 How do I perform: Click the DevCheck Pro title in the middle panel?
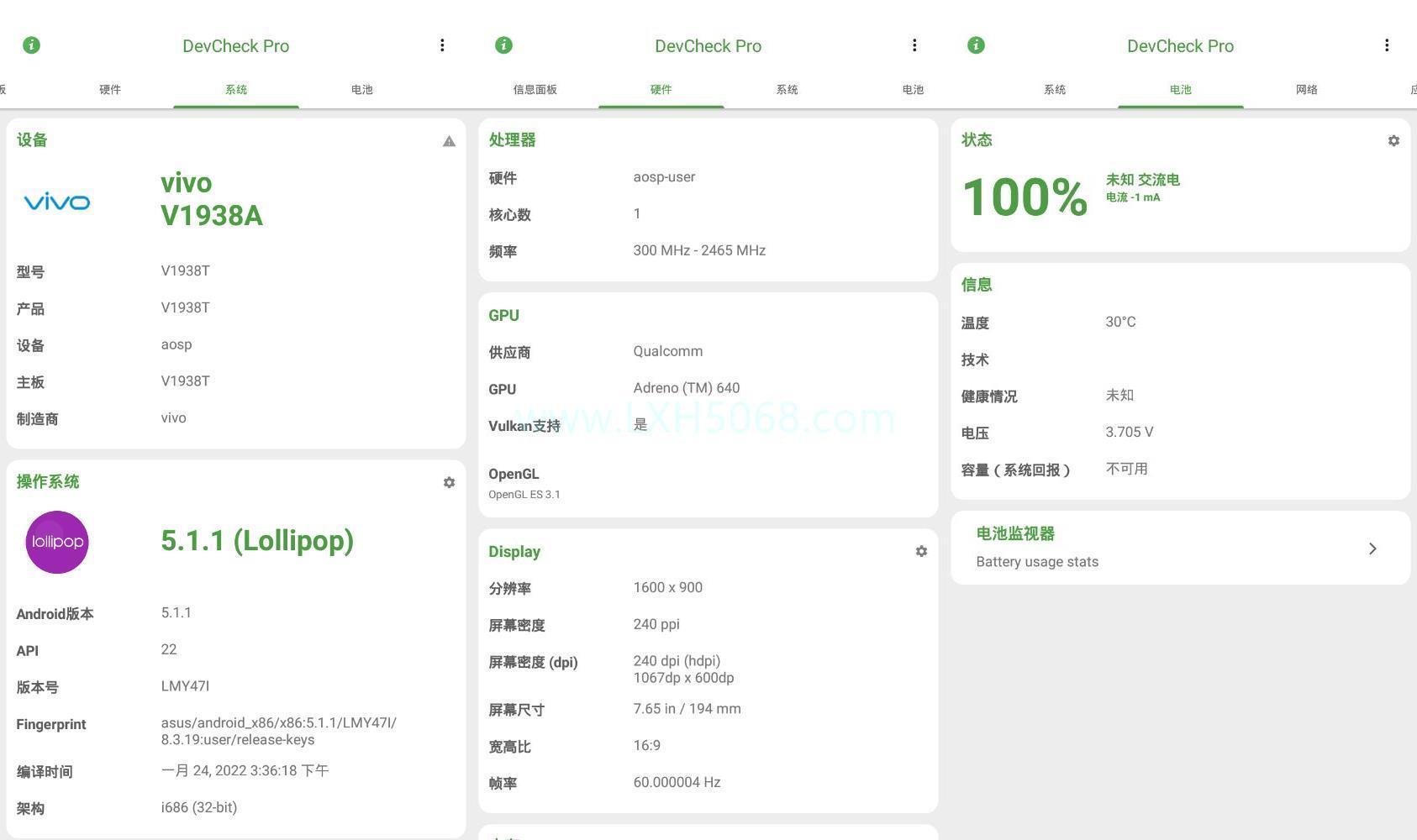coord(708,46)
